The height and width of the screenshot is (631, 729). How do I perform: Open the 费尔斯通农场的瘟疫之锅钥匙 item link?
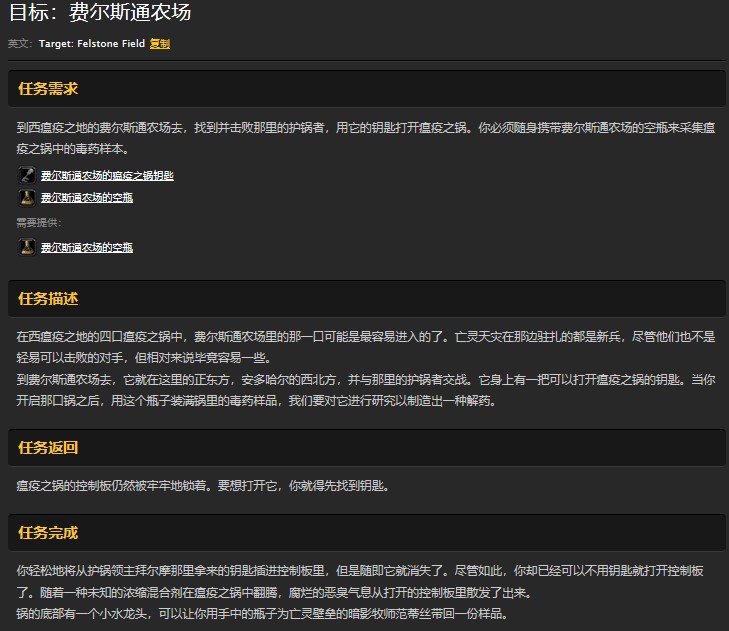[107, 175]
